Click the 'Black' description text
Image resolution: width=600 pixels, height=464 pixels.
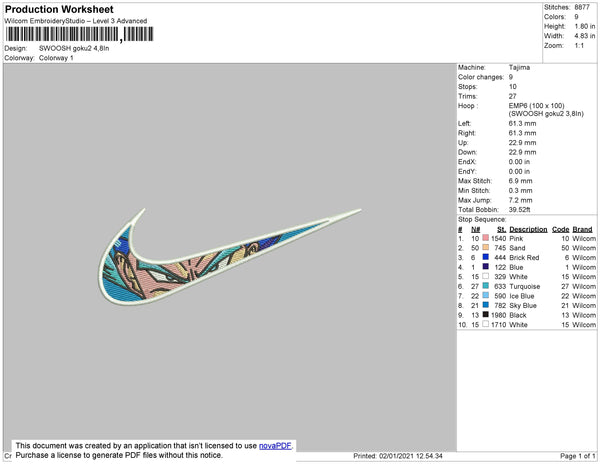tap(518, 315)
